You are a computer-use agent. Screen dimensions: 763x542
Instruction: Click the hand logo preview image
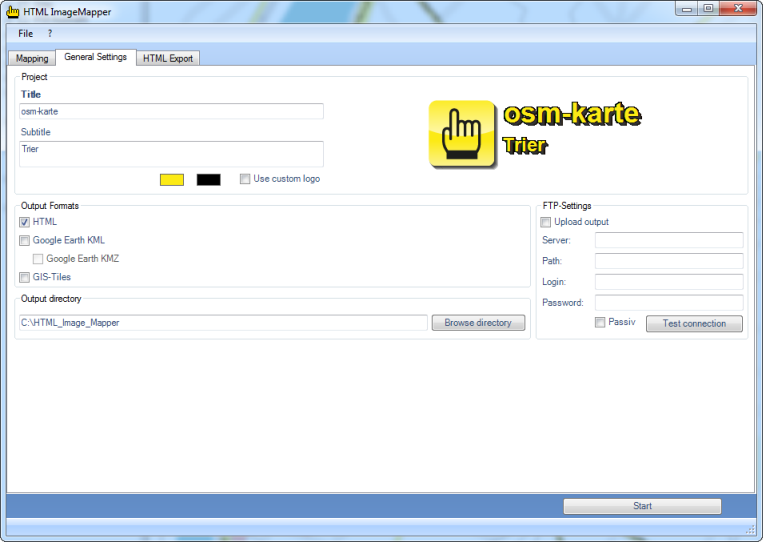(462, 133)
